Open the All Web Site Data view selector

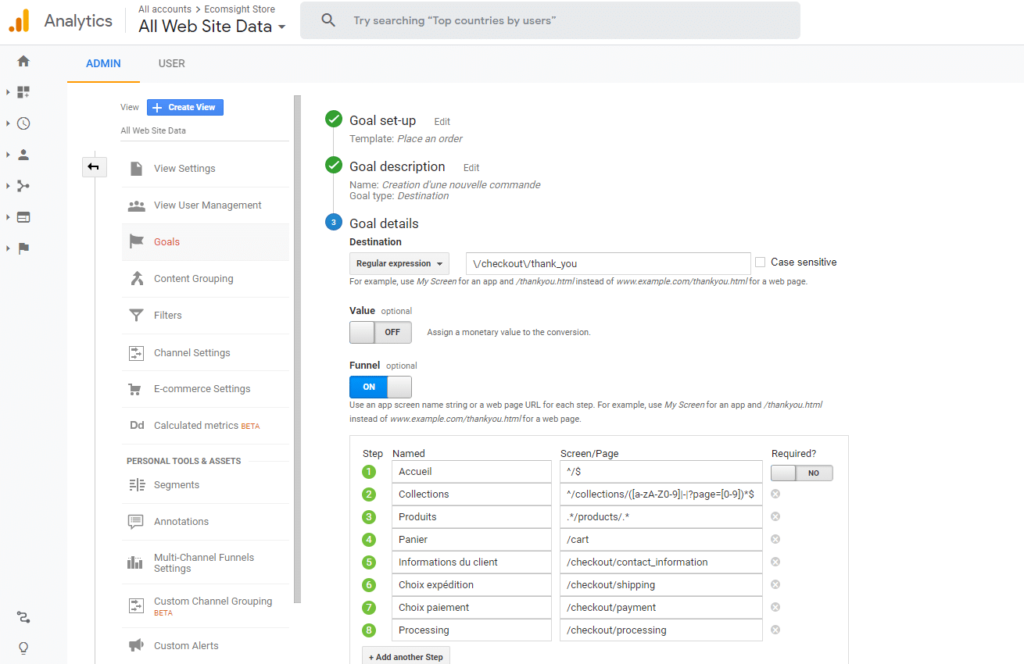[212, 26]
